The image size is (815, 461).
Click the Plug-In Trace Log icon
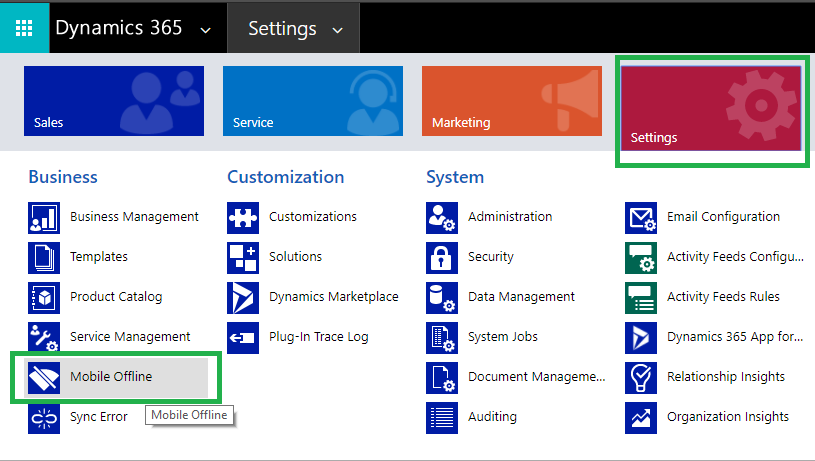click(243, 338)
